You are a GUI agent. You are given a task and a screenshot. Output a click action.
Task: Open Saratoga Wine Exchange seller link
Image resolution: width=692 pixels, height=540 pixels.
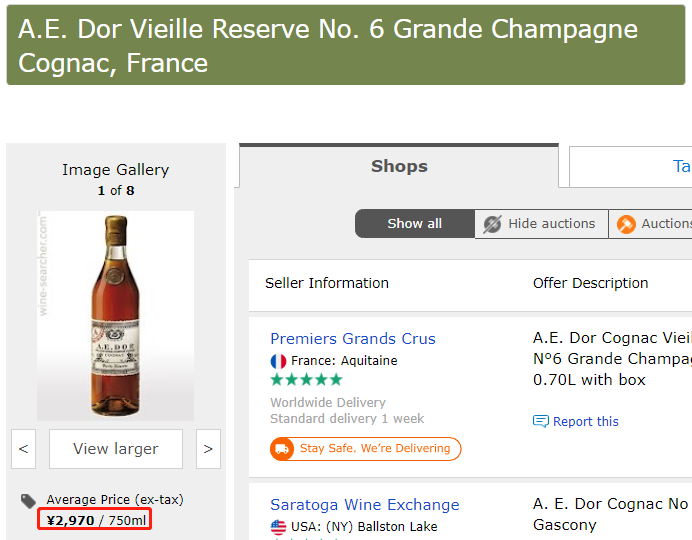pos(365,505)
